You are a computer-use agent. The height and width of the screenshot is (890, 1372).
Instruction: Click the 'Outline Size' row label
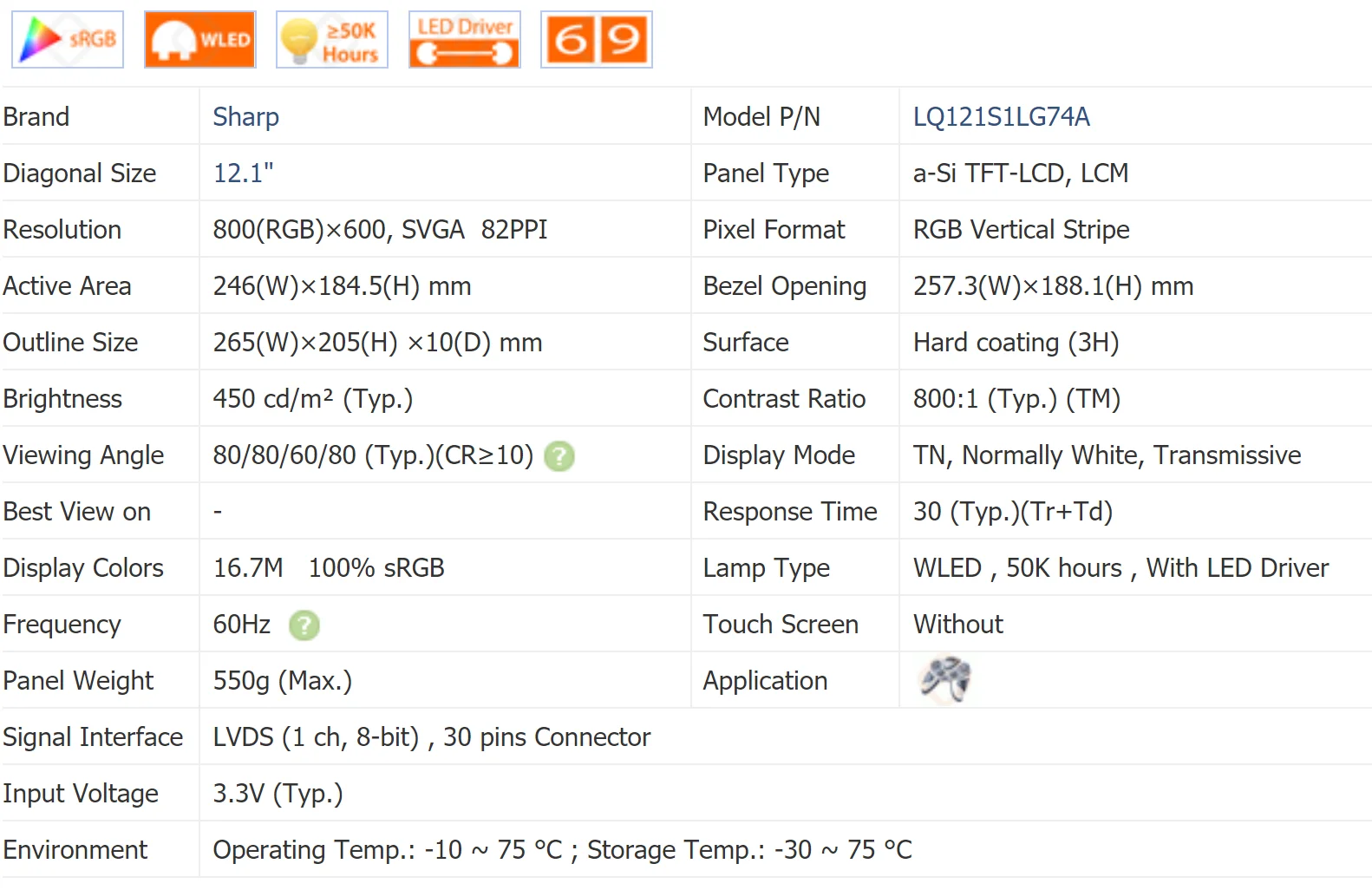[x=71, y=343]
